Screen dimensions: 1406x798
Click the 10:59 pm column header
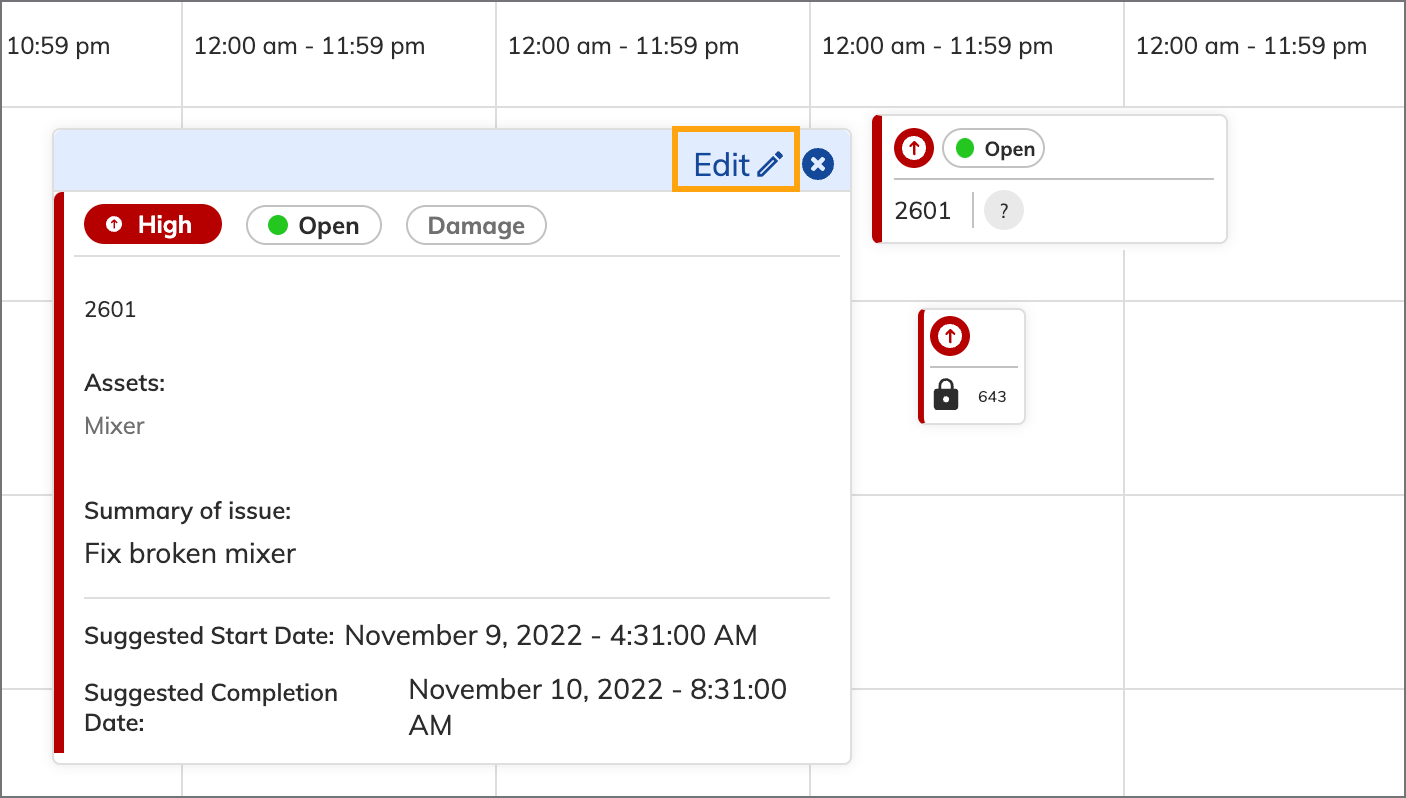[58, 46]
